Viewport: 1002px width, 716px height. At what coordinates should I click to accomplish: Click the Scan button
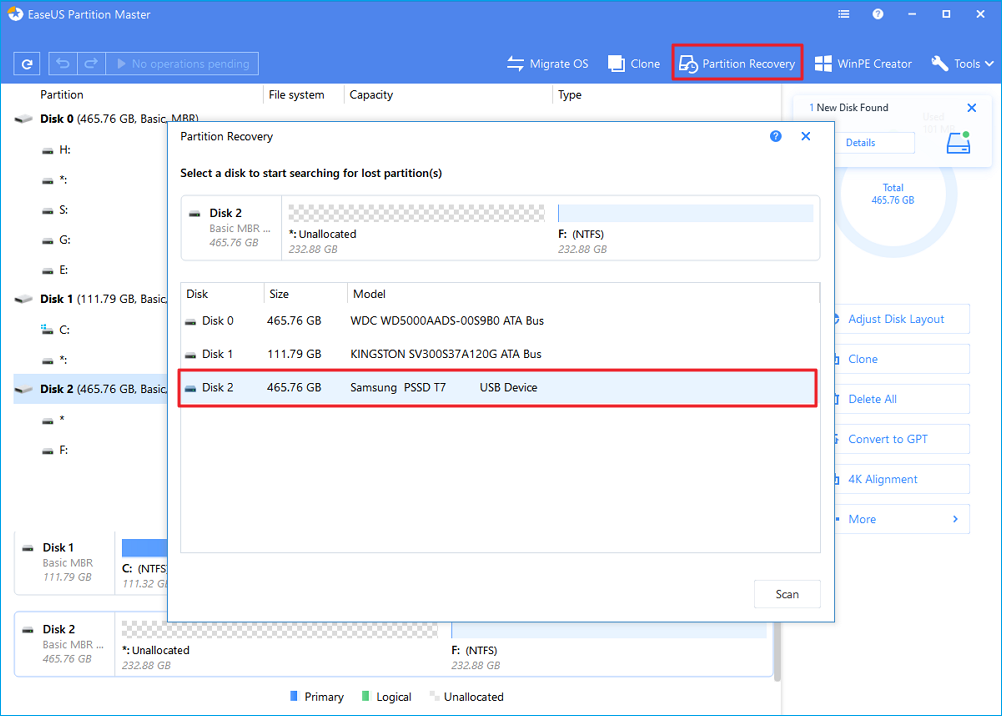point(787,594)
